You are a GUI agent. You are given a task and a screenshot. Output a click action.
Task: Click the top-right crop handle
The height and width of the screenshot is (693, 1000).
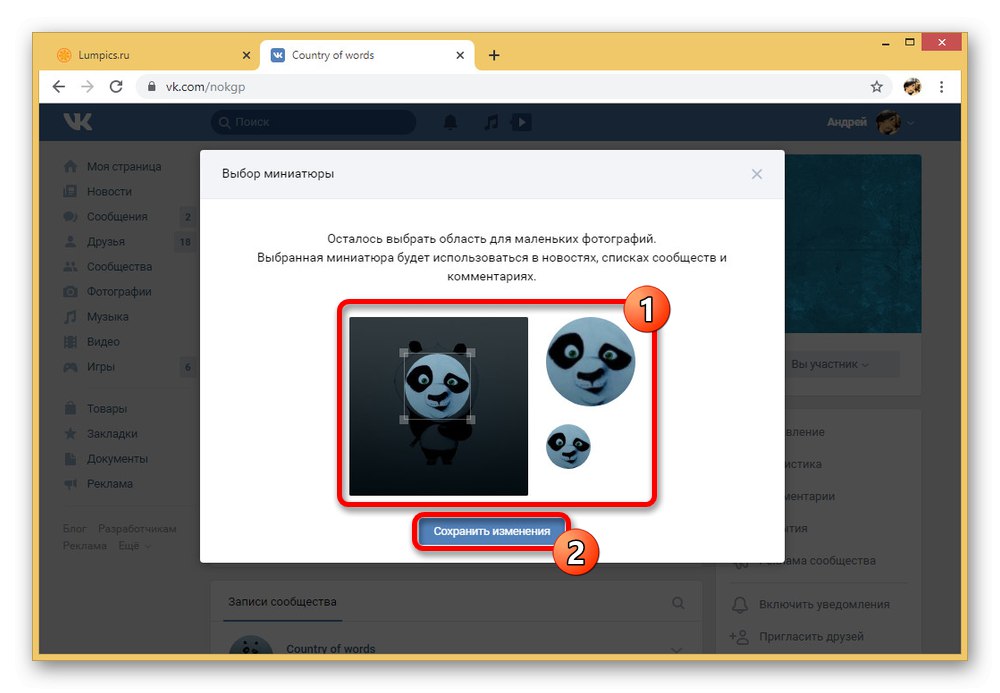(471, 353)
